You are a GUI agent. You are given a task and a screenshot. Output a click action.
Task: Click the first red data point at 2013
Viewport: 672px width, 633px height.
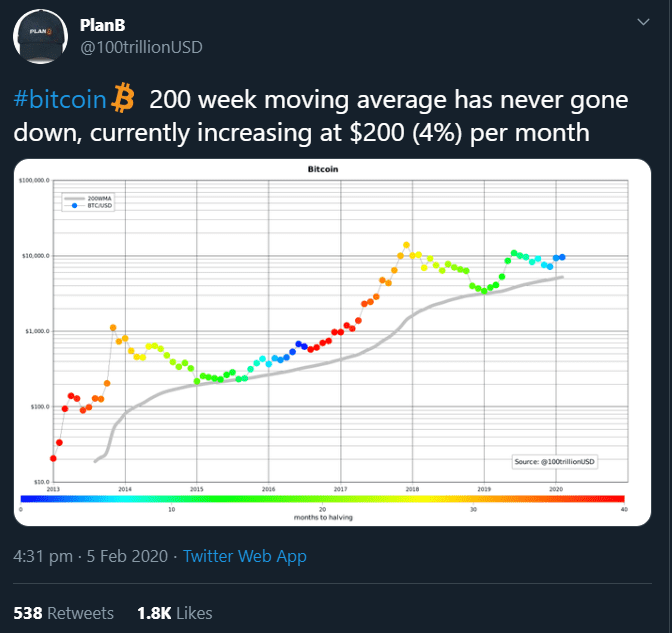[53, 458]
